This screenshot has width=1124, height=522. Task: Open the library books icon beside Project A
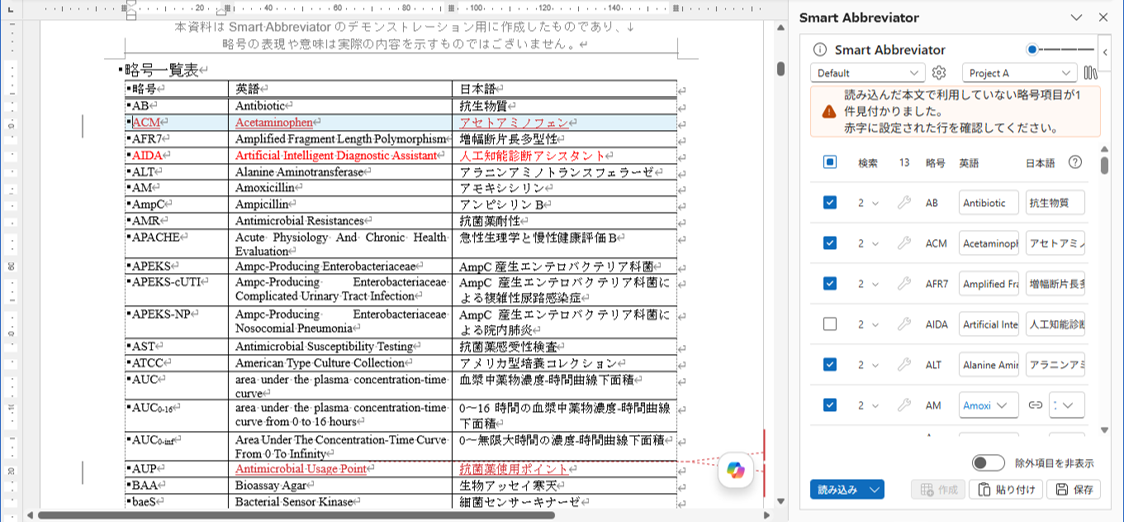(1091, 72)
